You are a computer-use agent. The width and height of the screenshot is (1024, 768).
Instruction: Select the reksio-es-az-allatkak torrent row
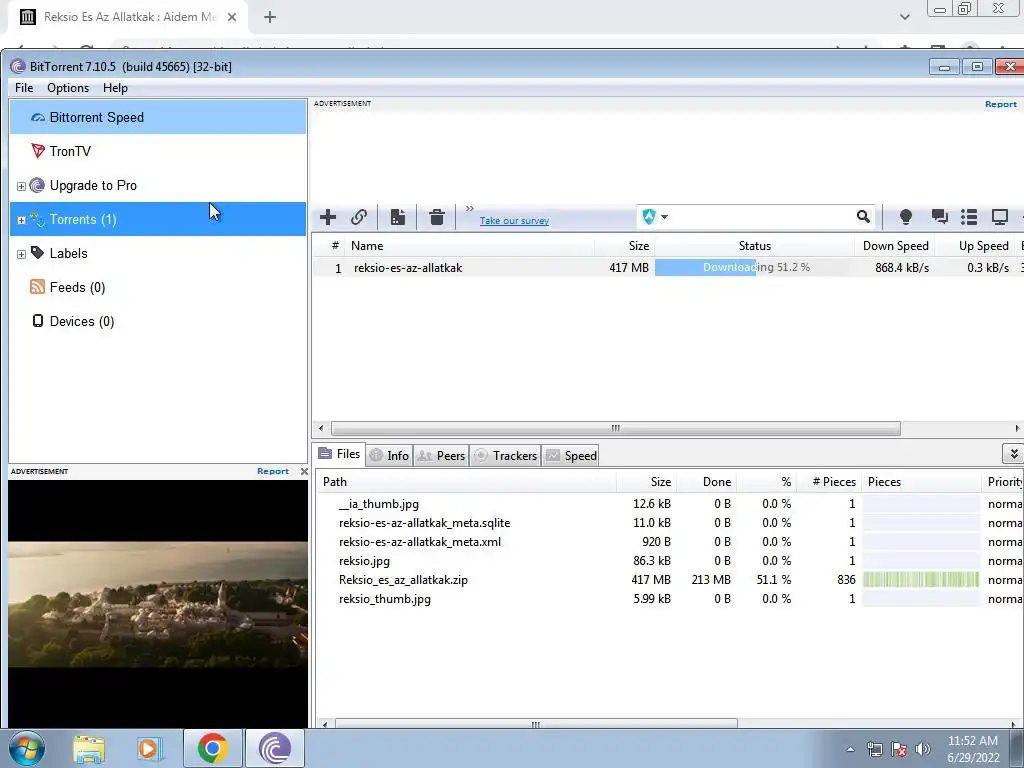point(667,268)
